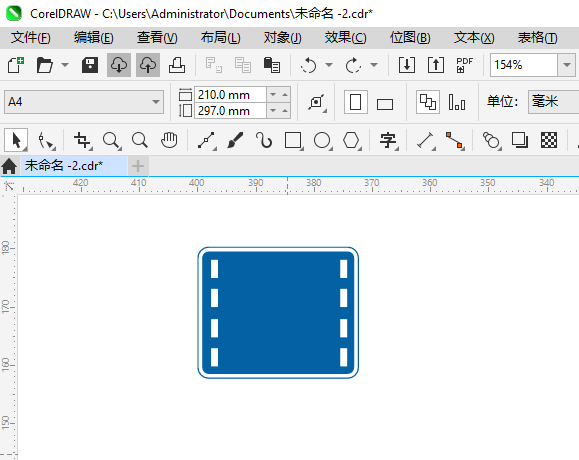Apply layout to all pages
Image resolution: width=579 pixels, height=460 pixels.
[428, 102]
